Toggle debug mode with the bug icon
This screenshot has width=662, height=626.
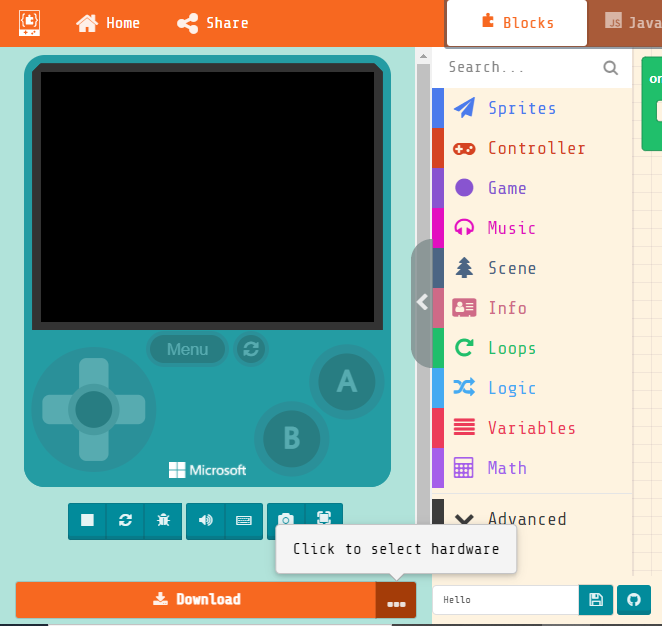(163, 520)
